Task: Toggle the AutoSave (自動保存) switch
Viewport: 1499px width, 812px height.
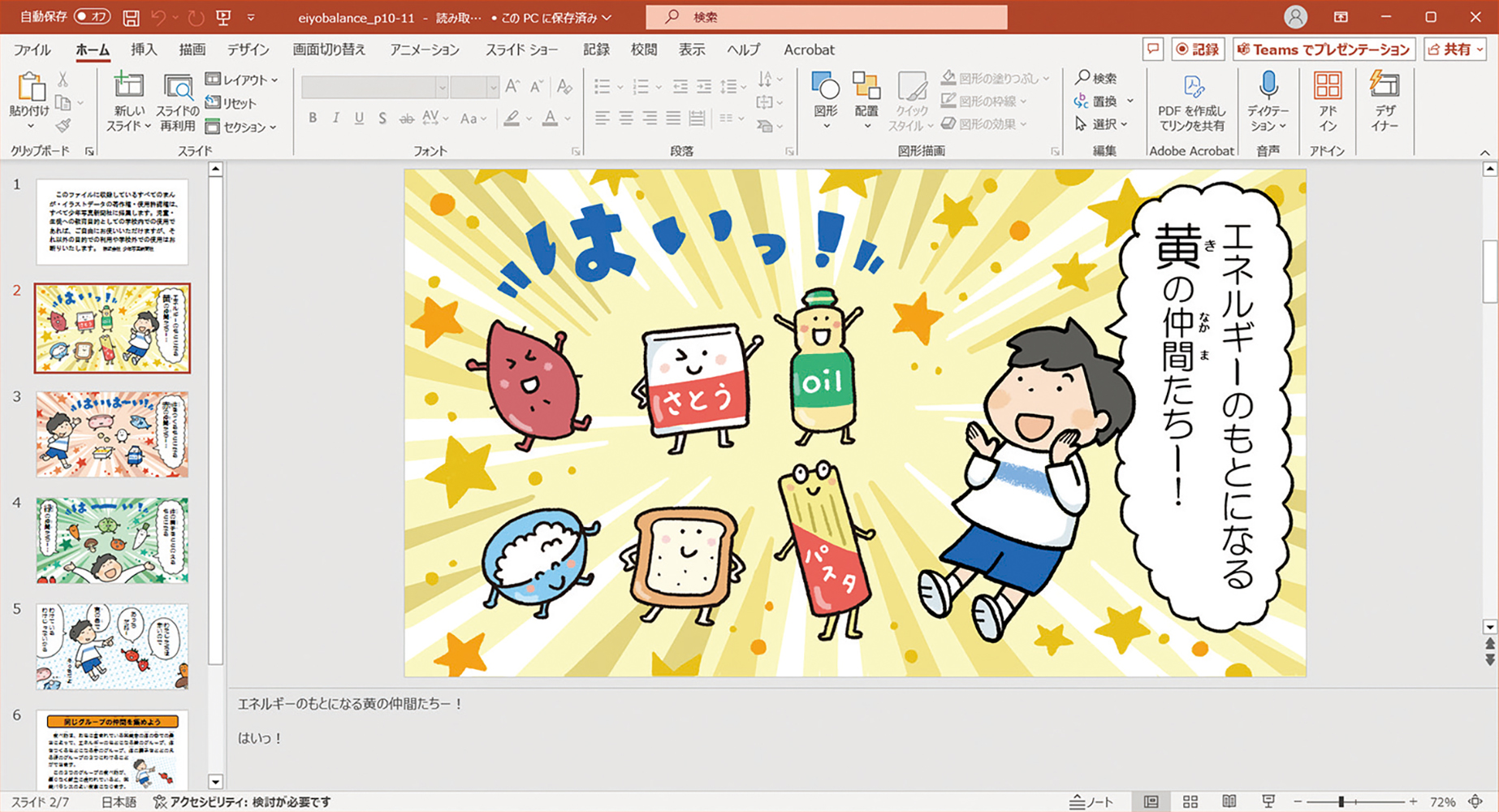Action: (92, 16)
